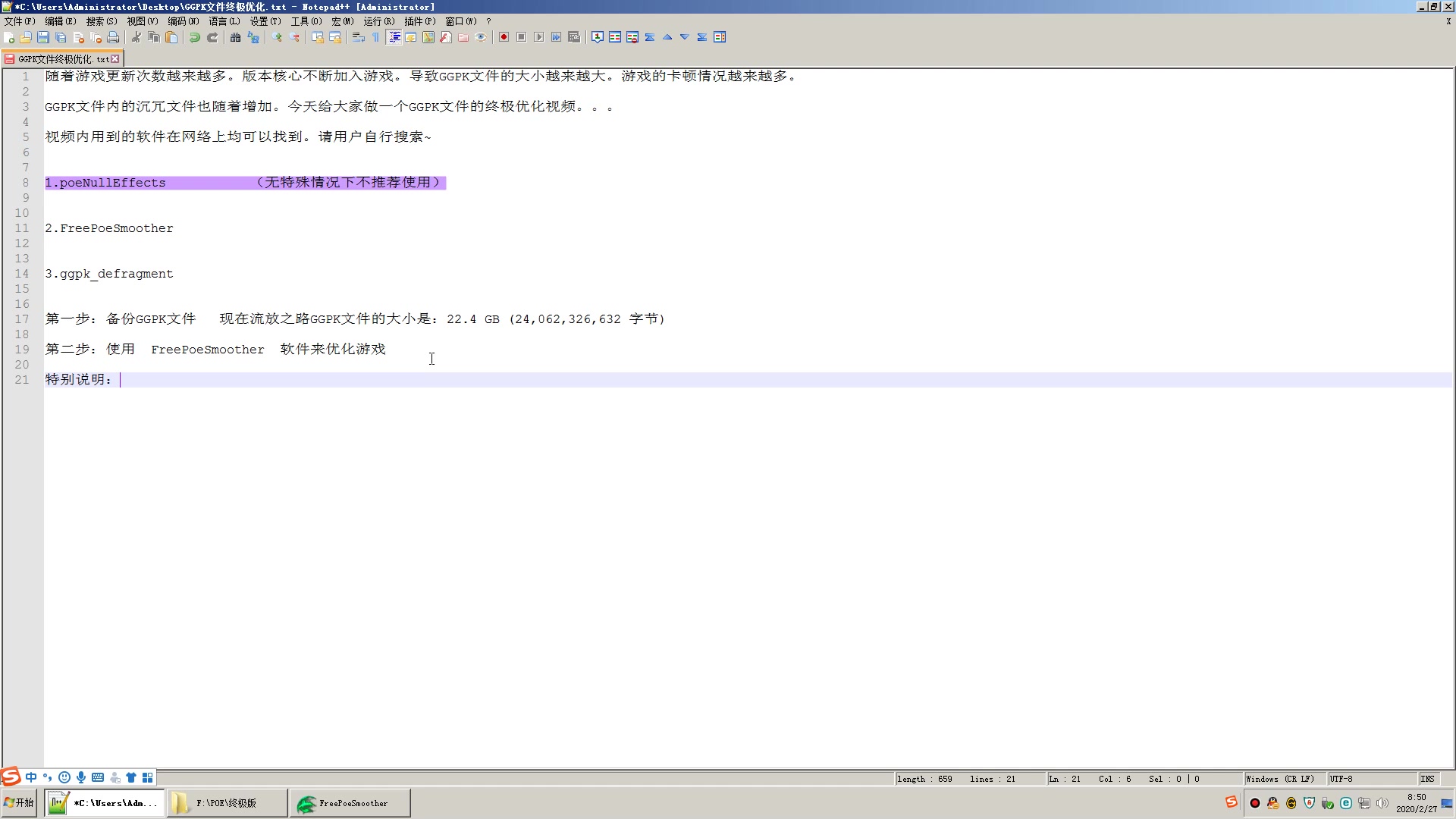Toggle the indent guide toolbar button
Viewport: 1456px width, 819px height.
pyautogui.click(x=394, y=37)
